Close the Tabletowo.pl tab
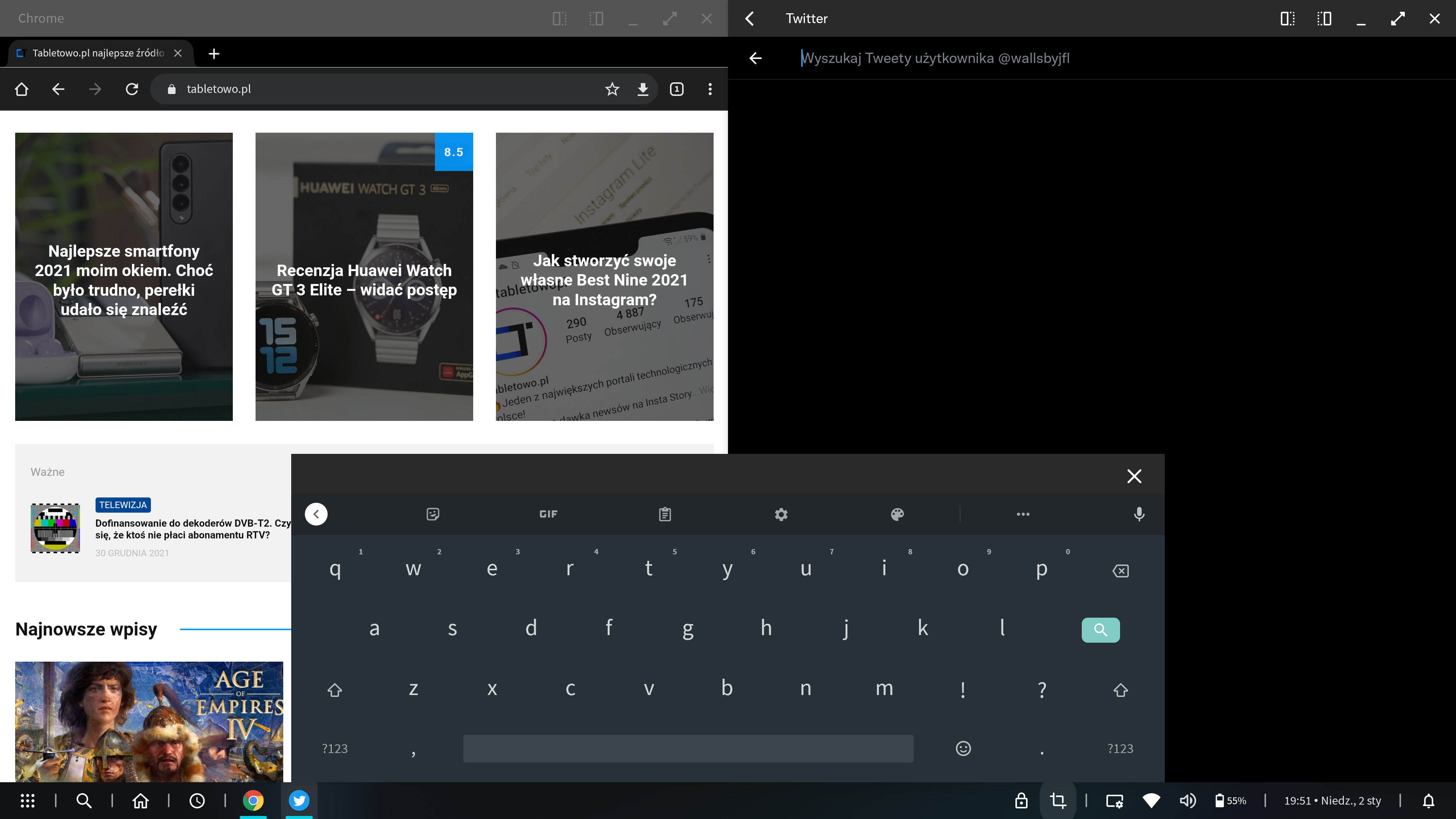This screenshot has width=1456, height=819. pyautogui.click(x=177, y=53)
